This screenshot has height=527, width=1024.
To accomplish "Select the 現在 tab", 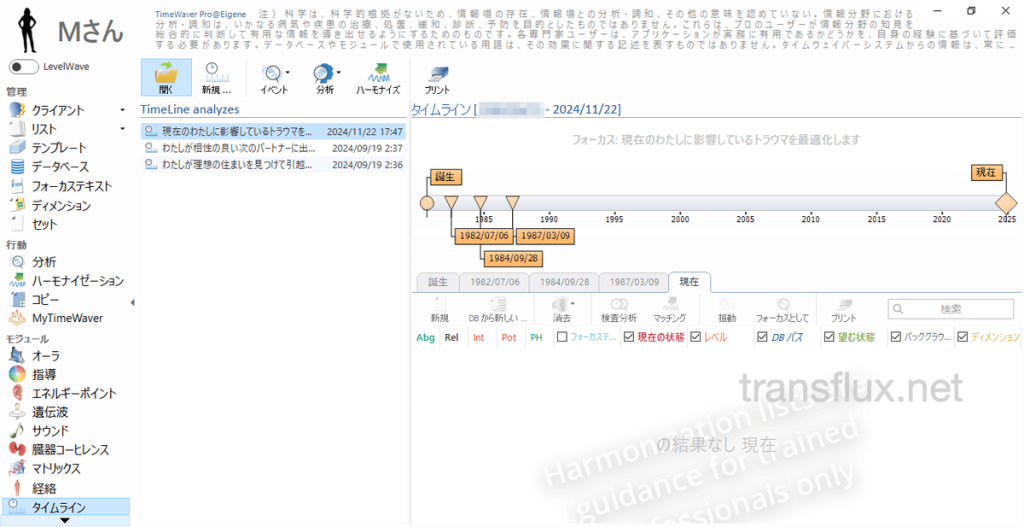I will click(x=690, y=282).
